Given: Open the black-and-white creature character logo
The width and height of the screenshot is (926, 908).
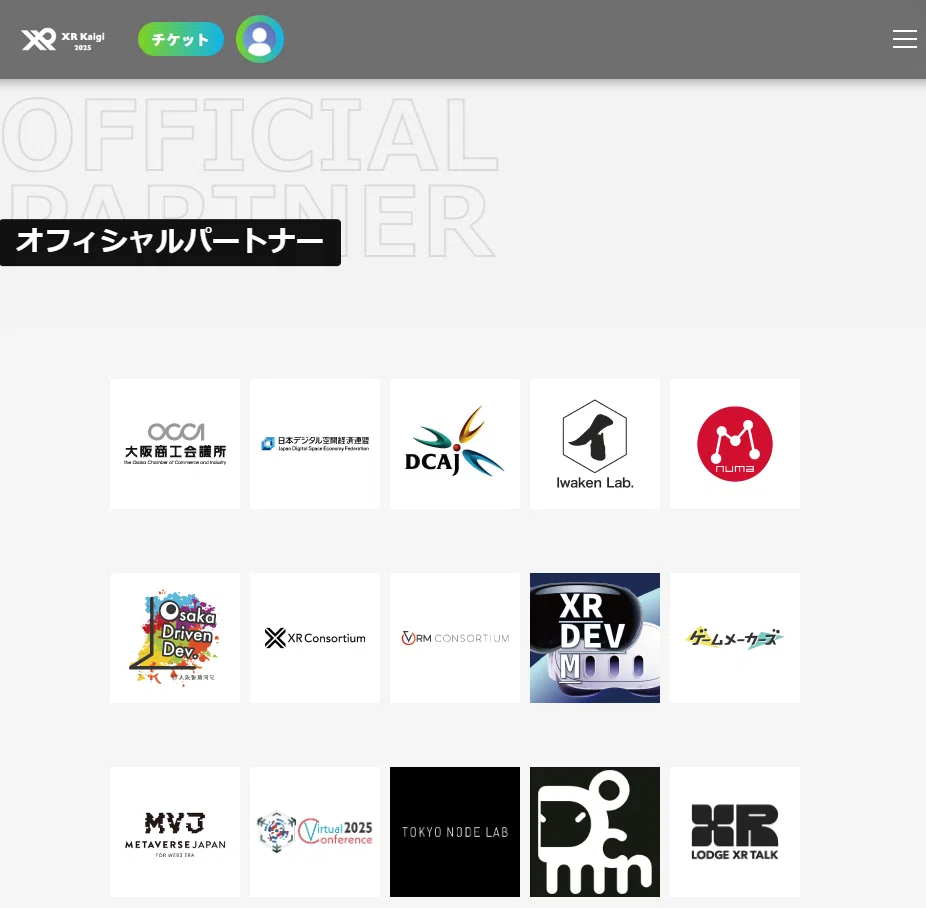Looking at the screenshot, I should pos(595,832).
